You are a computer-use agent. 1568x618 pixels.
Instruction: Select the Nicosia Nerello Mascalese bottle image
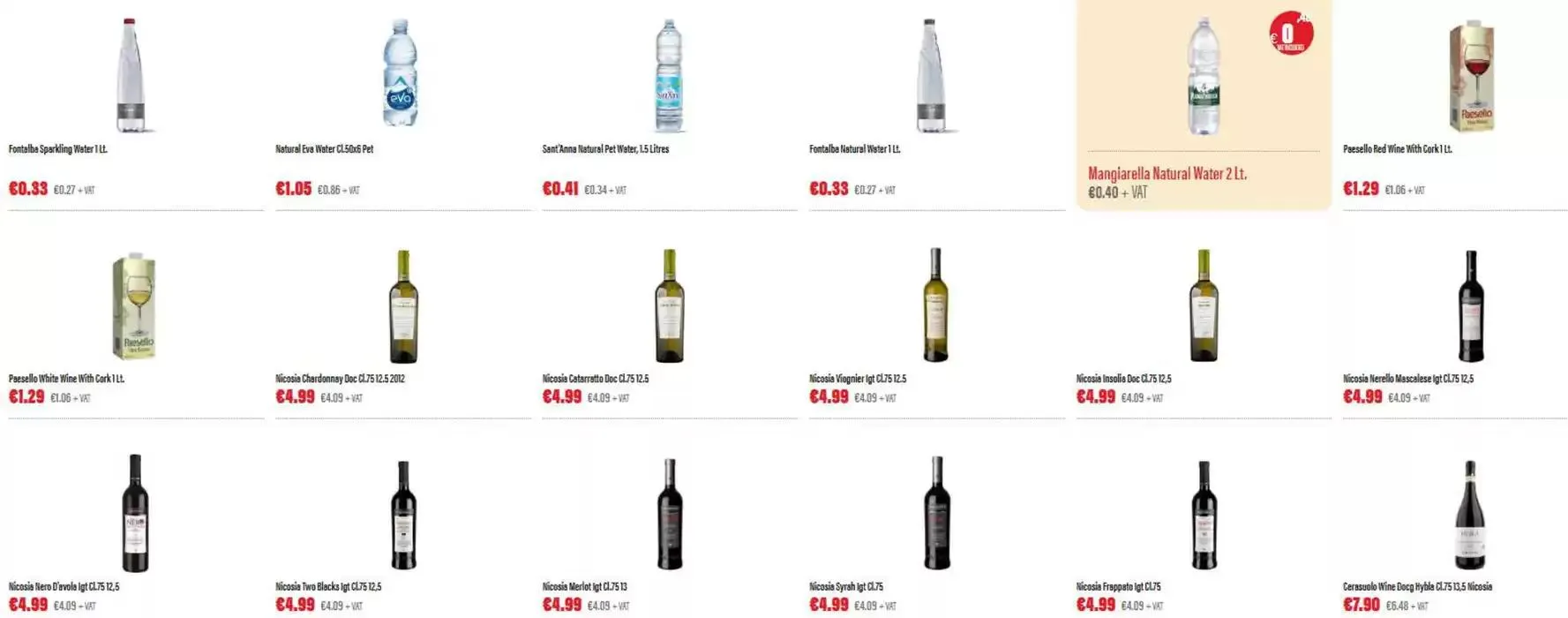coord(1470,305)
